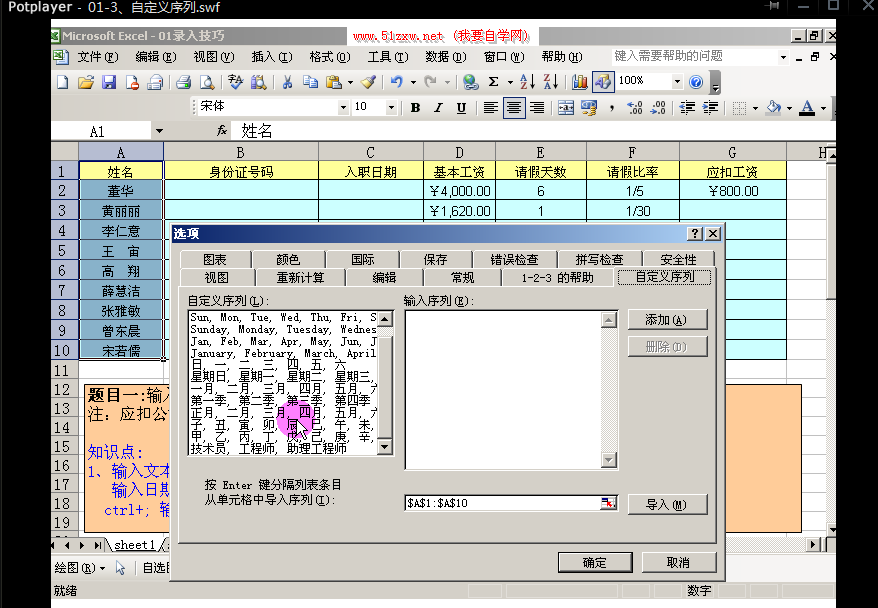This screenshot has height=608, width=878.
Task: Click the Save floppy disk icon
Action: coord(109,82)
